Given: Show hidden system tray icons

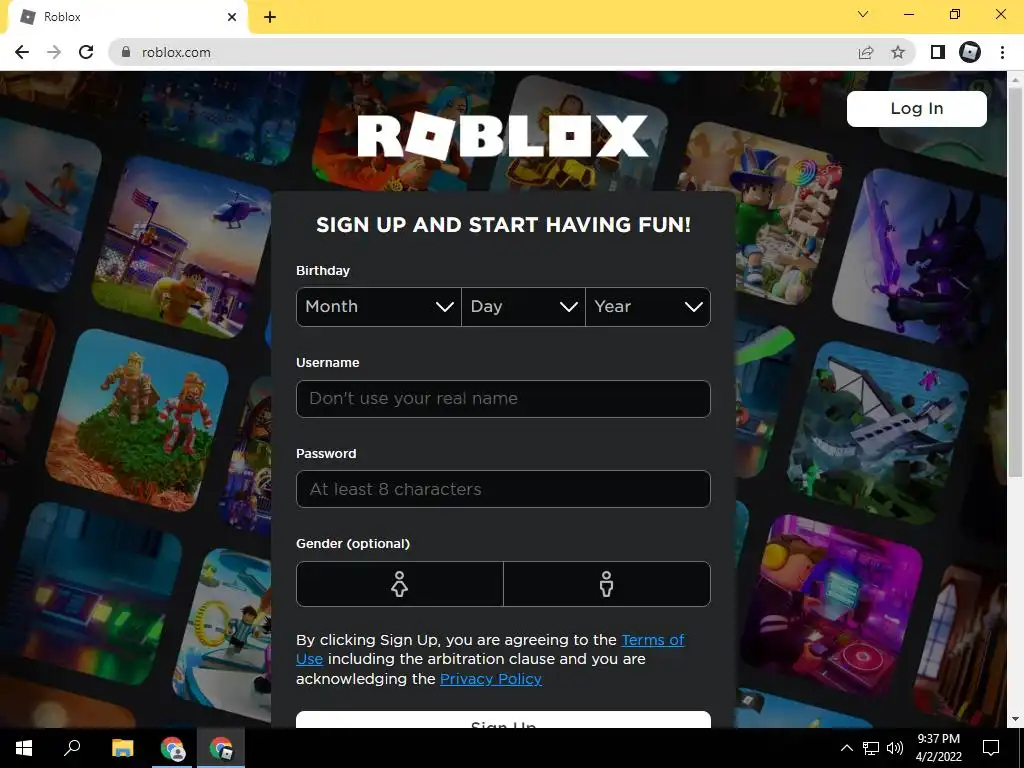Looking at the screenshot, I should pos(846,748).
